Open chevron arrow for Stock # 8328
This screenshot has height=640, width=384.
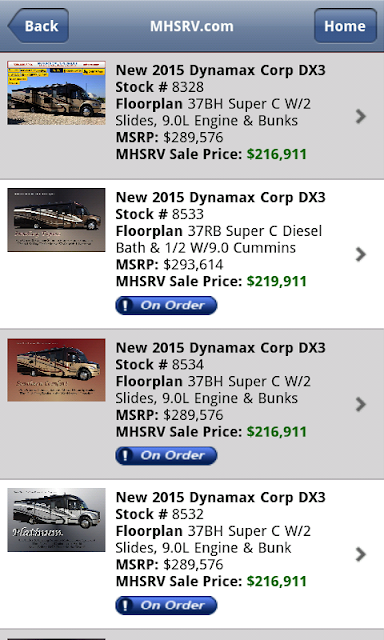[360, 116]
